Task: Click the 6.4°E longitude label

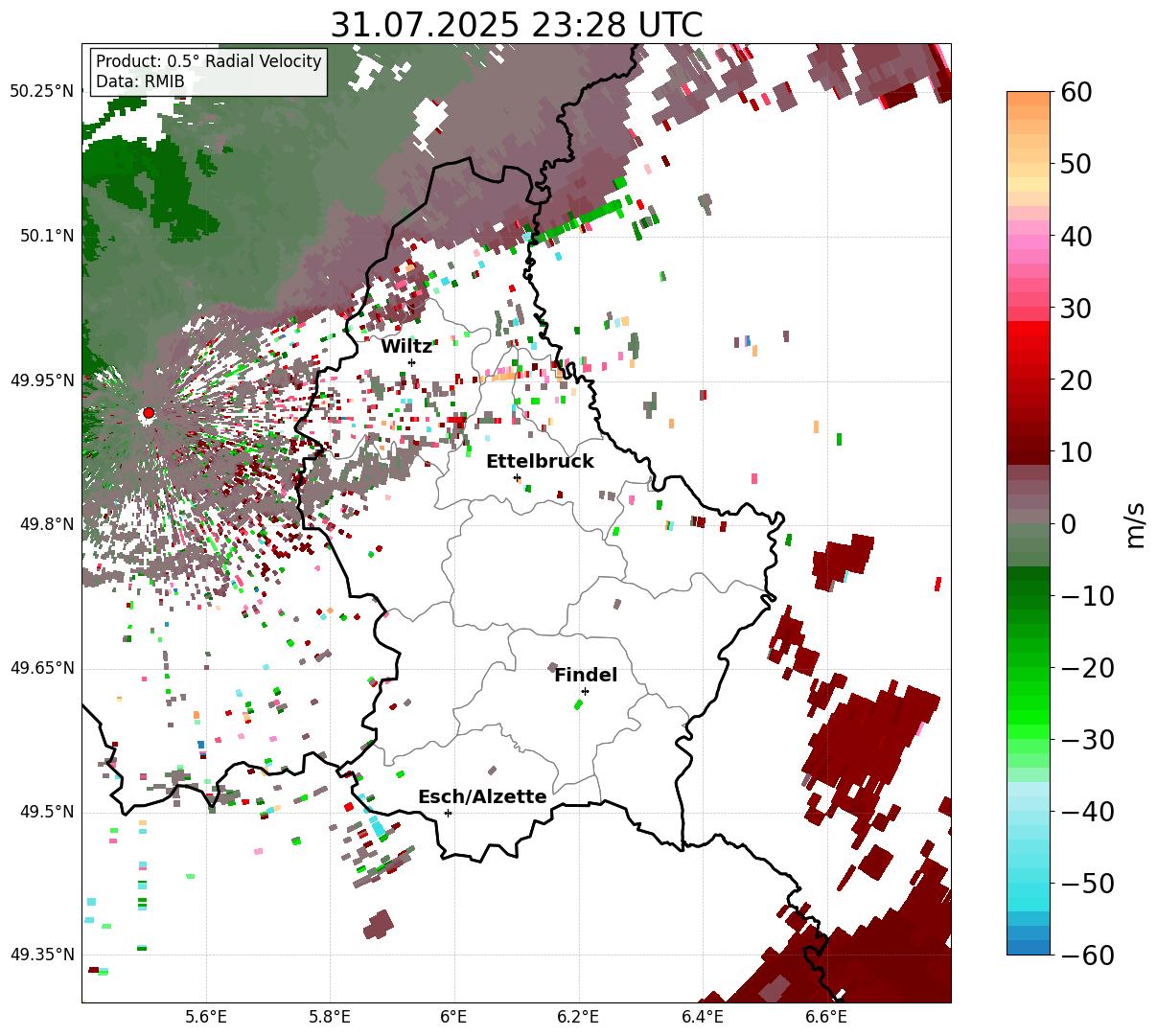Action: (x=702, y=1017)
